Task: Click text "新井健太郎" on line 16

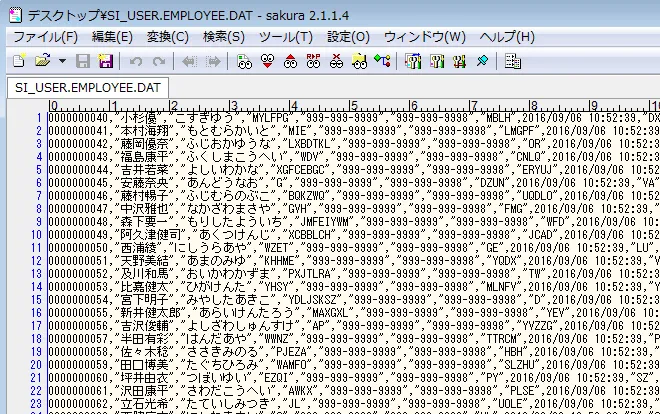Action: pos(150,313)
